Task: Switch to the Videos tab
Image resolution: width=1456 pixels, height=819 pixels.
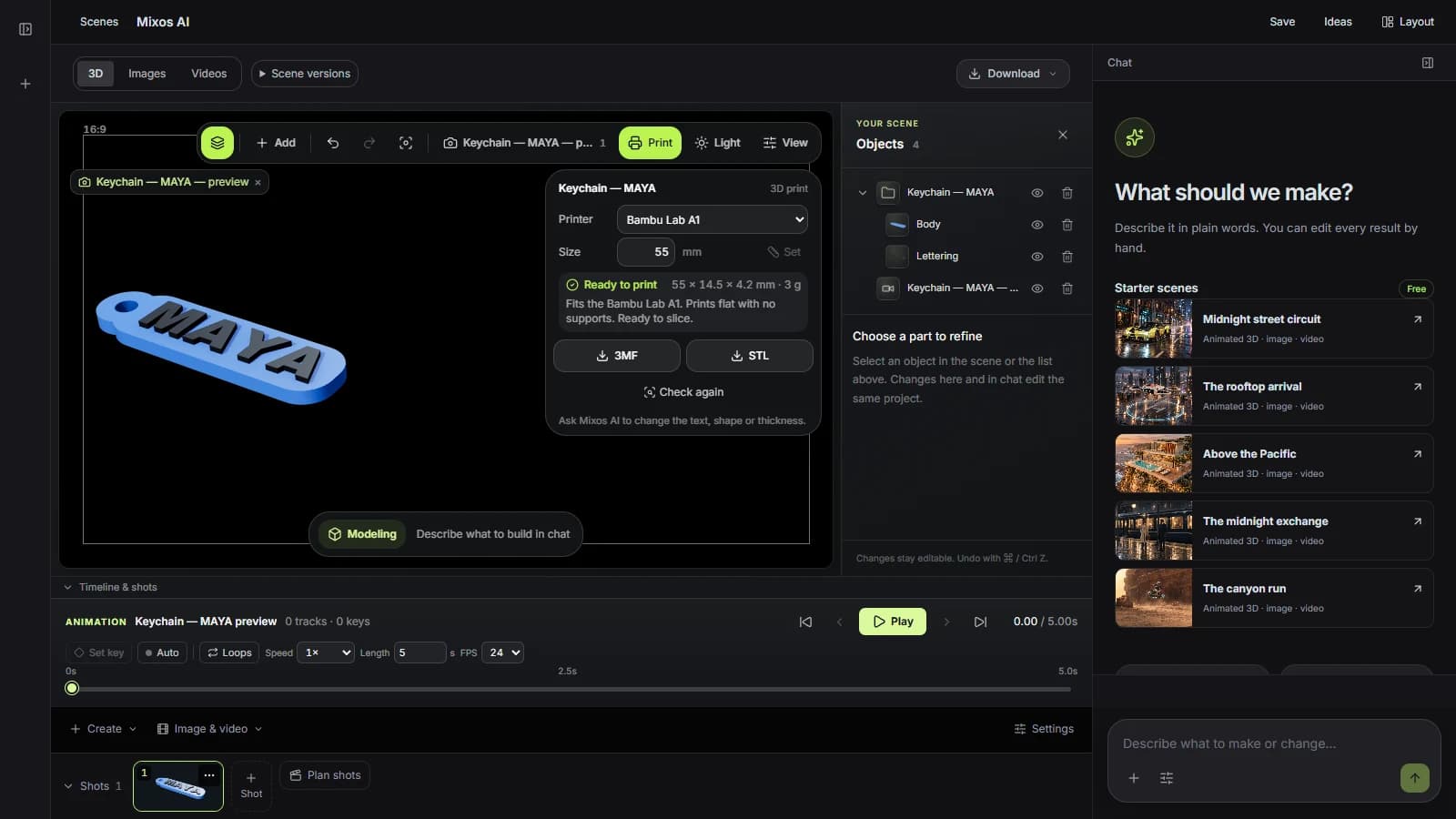Action: click(208, 74)
